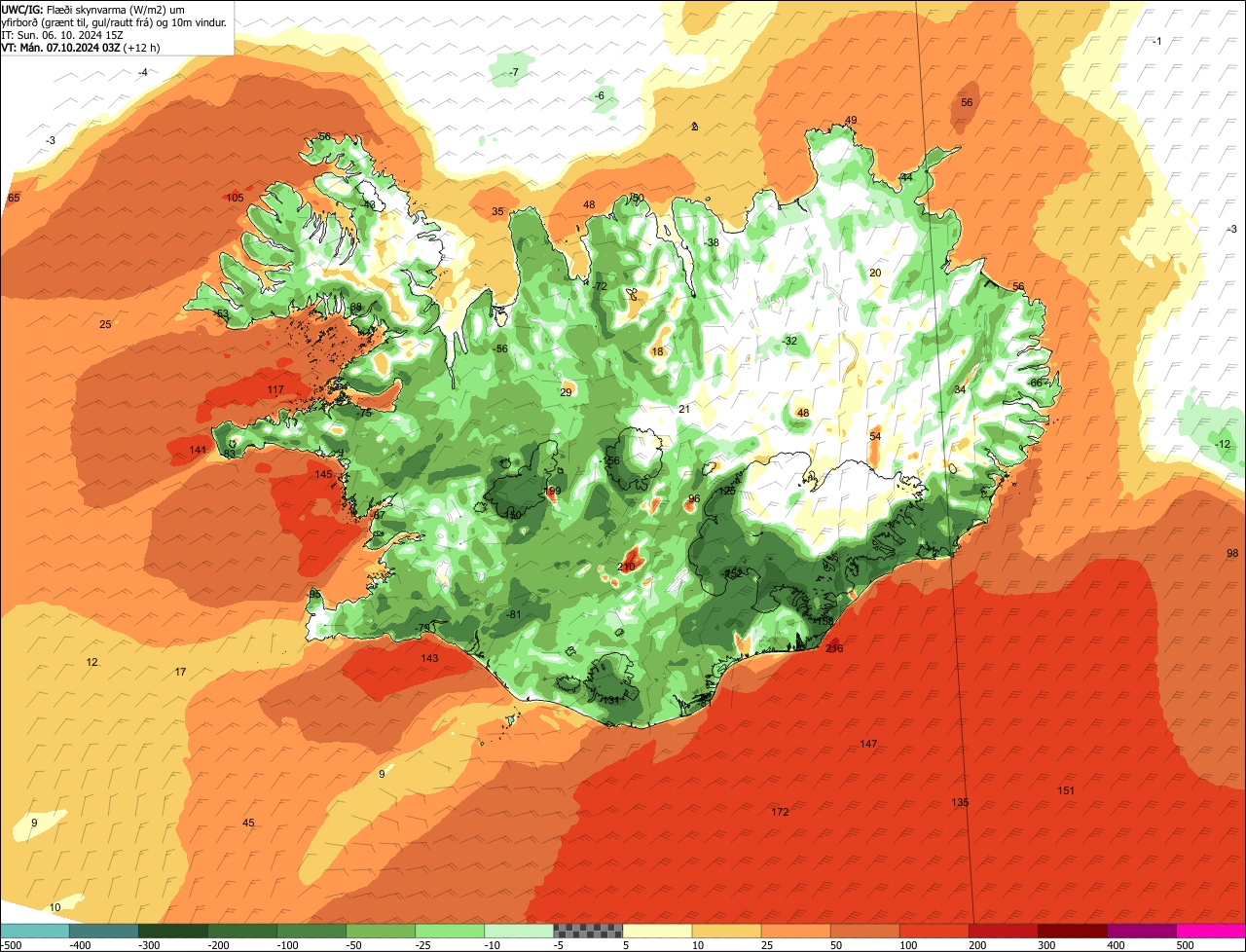Click the legend label '500'

[x=1186, y=945]
